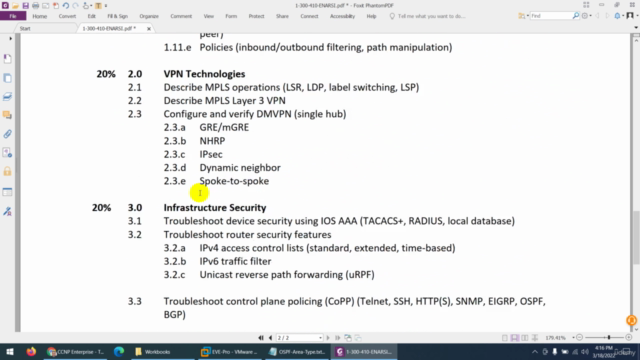
Task: Collapse the ribbon using the right-side arrow
Action: pos(636,28)
